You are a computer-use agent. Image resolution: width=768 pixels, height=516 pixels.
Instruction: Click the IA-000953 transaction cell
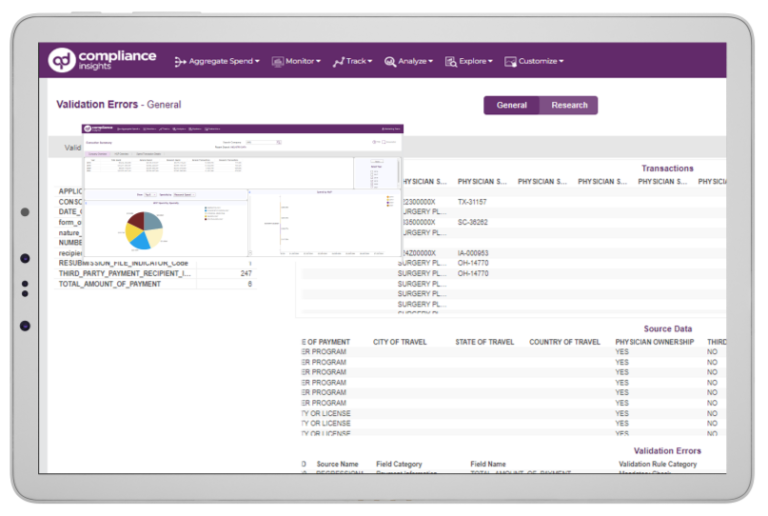click(x=473, y=253)
